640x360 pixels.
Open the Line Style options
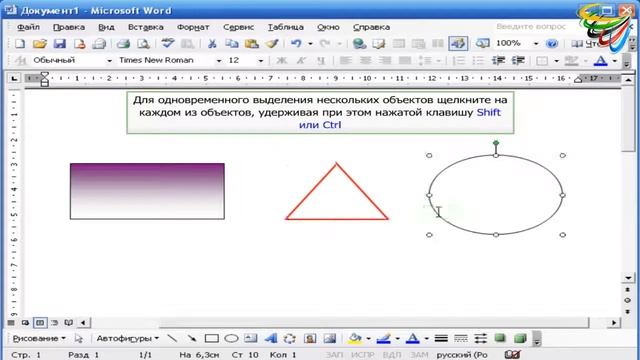[441, 338]
